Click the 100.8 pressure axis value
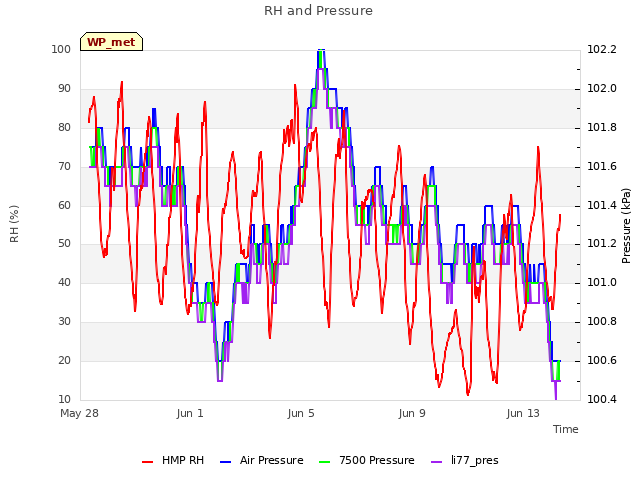Screen dimensions: 640x480 pos(602,322)
